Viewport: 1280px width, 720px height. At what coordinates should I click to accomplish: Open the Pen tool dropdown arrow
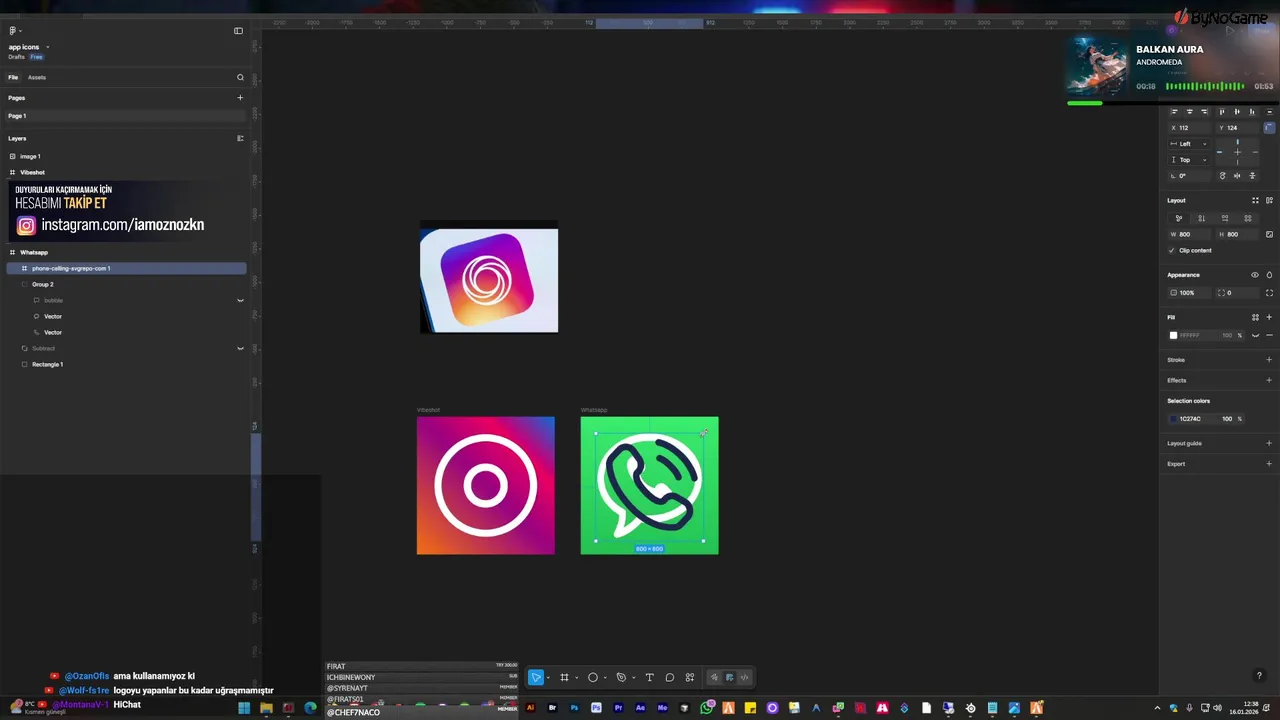click(x=633, y=678)
